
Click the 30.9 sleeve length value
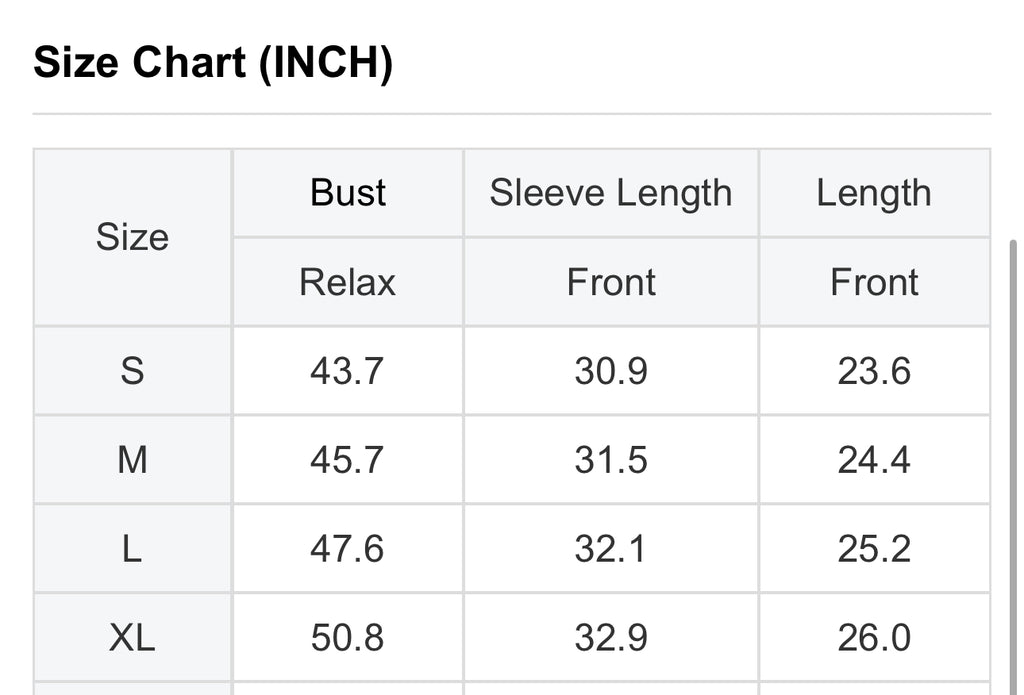tap(611, 371)
